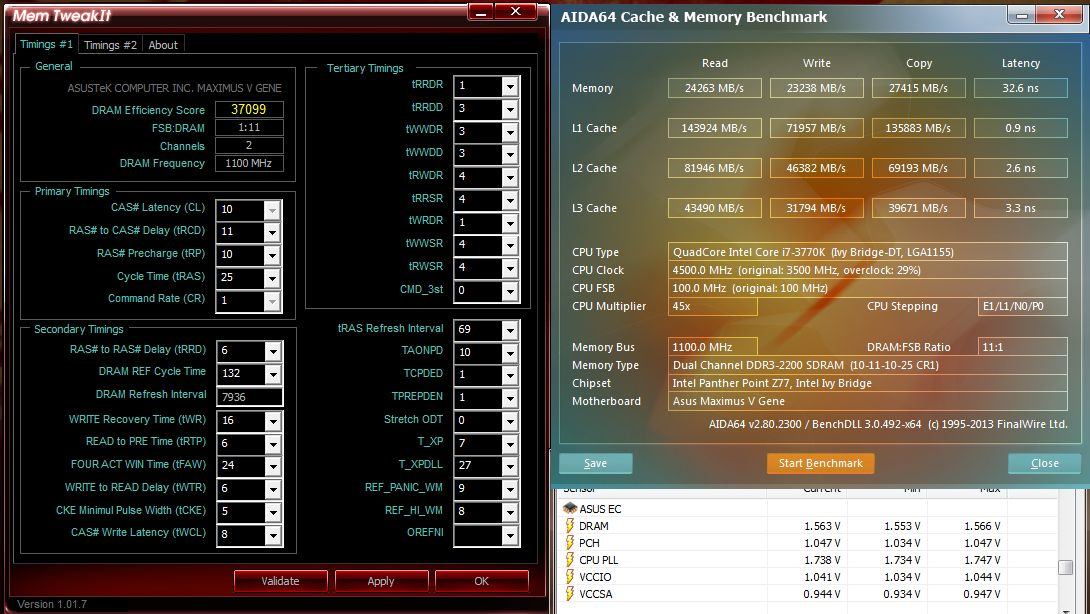Viewport: 1090px width, 614px height.
Task: Open the tWWSR tertiary timing dropdown
Action: coord(510,245)
